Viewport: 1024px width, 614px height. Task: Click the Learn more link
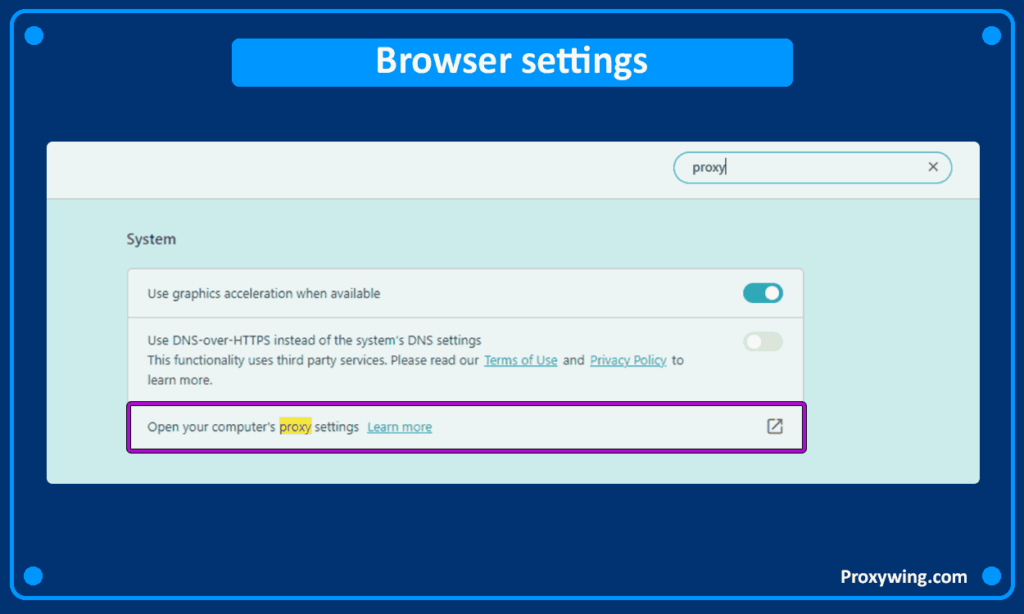(x=399, y=427)
